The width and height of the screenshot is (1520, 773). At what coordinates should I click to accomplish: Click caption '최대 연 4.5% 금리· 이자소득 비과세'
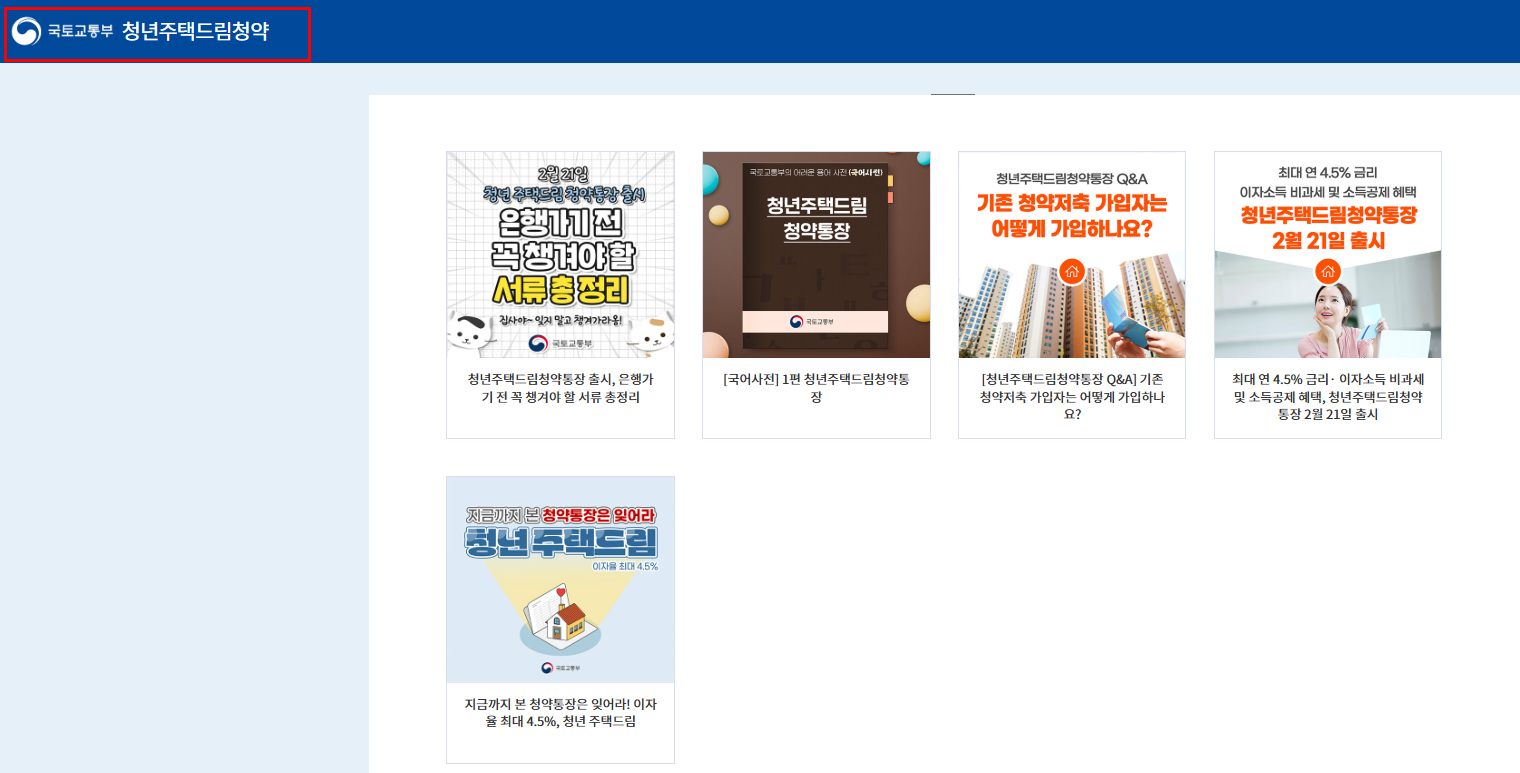(x=1328, y=396)
